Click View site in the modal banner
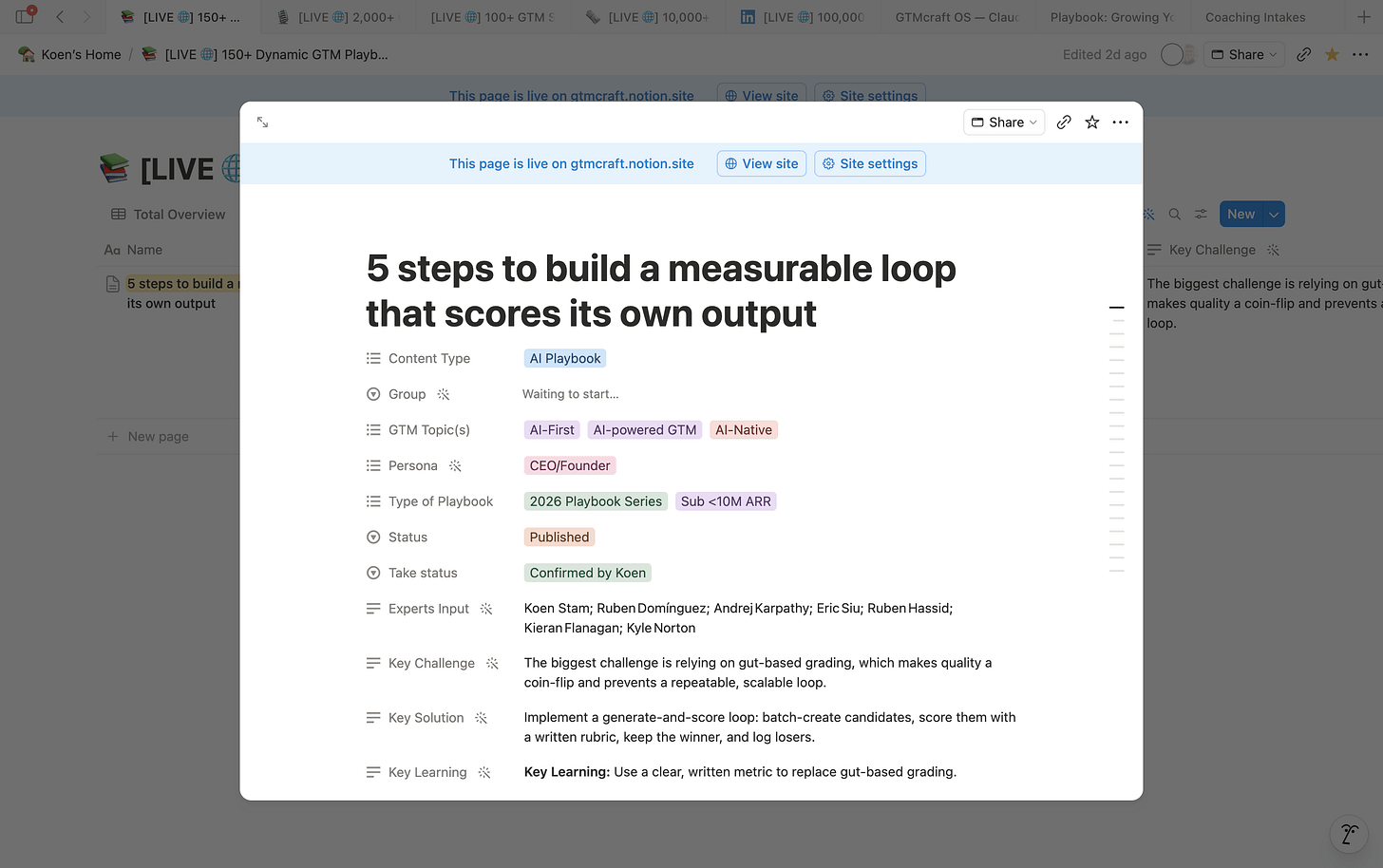The height and width of the screenshot is (868, 1383). (762, 163)
